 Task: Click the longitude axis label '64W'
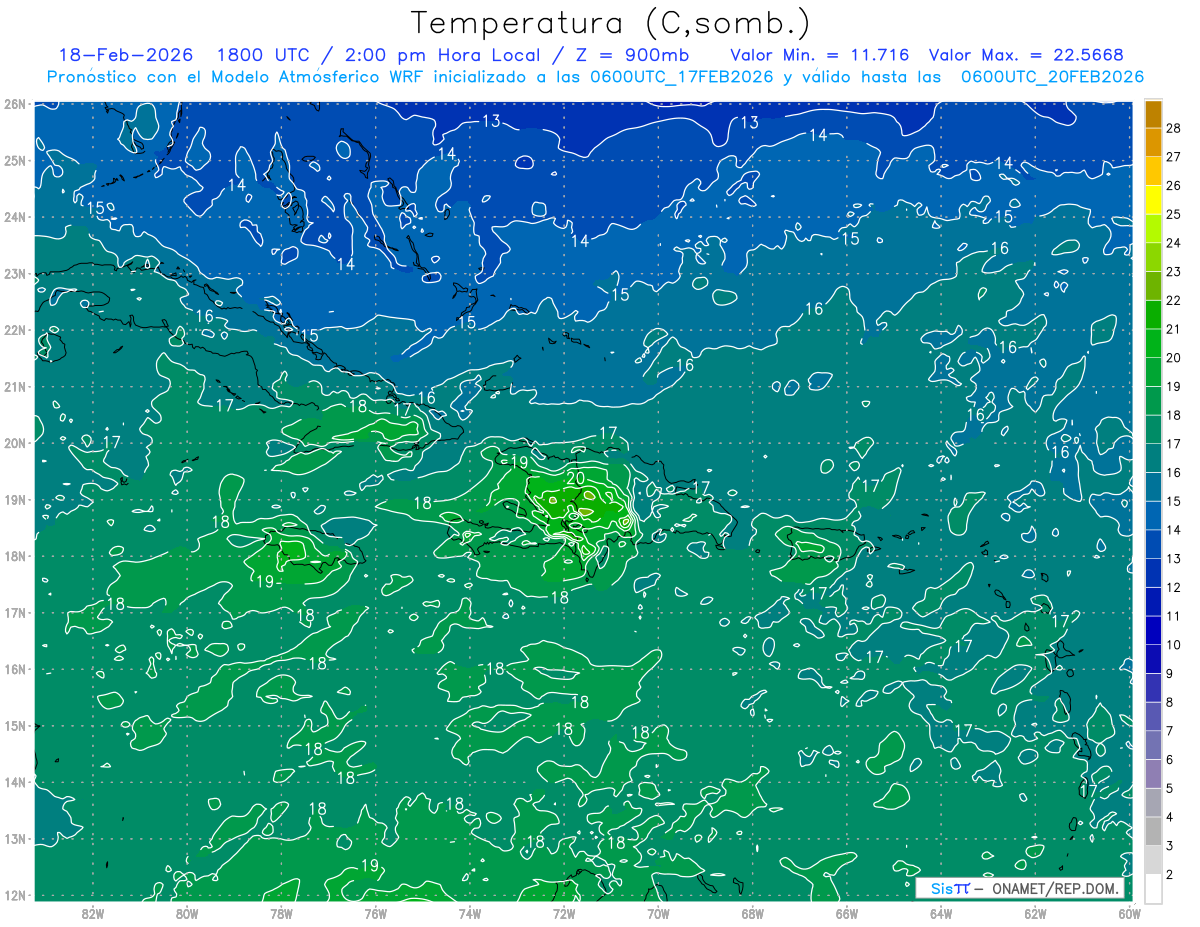940,913
